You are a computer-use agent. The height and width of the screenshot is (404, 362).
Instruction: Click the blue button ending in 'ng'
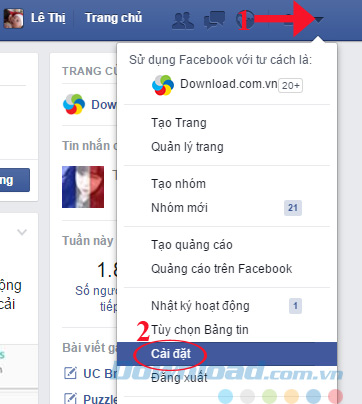pos(15,180)
